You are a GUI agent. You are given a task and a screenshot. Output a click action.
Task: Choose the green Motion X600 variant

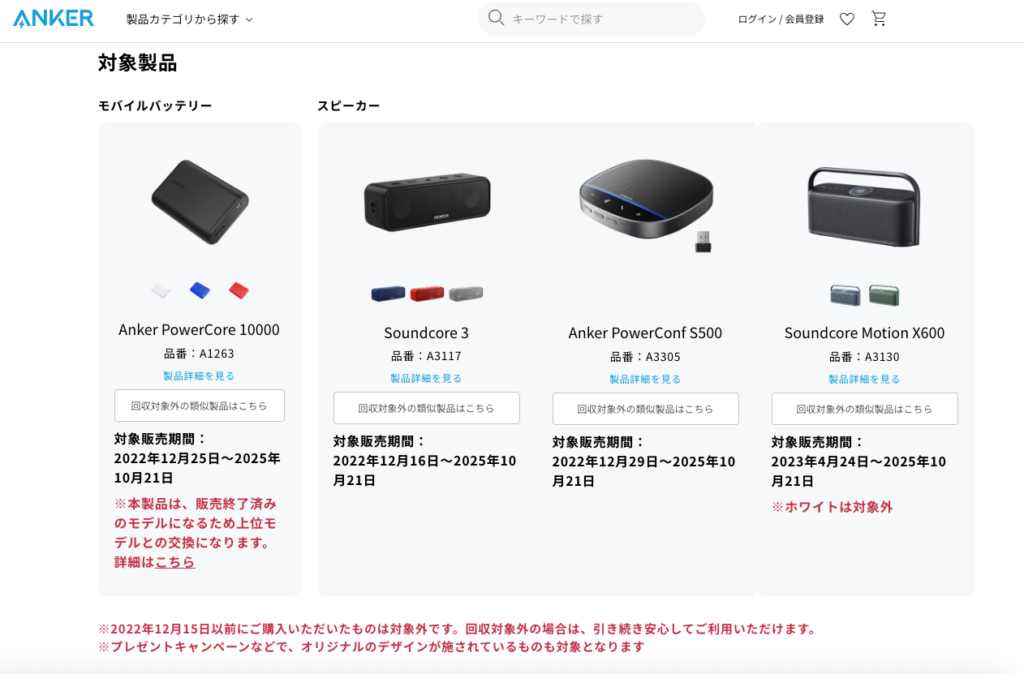pos(884,295)
